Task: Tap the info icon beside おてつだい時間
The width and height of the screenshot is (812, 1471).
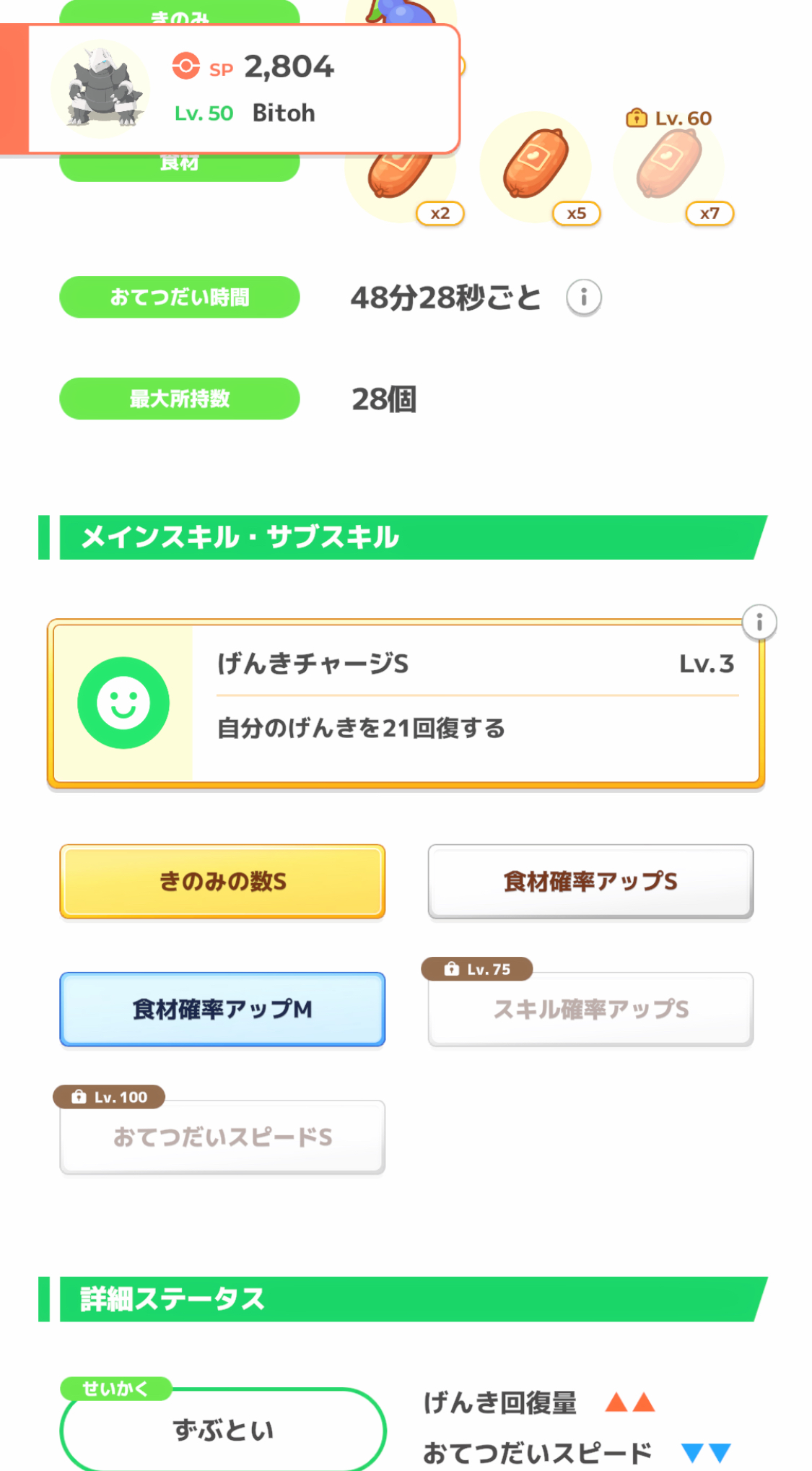Action: pyautogui.click(x=583, y=298)
